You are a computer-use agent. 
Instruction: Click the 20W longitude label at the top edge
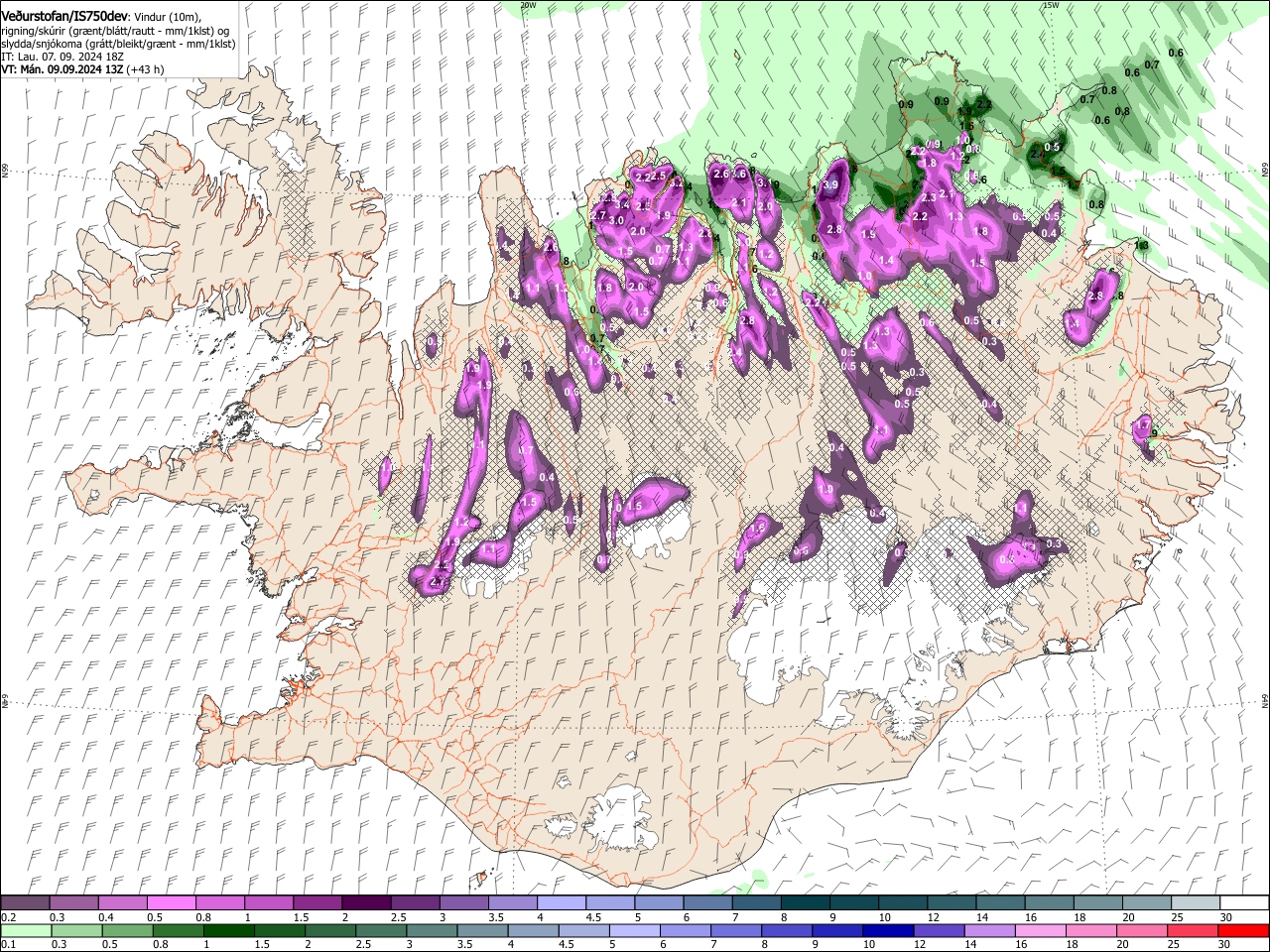click(528, 5)
